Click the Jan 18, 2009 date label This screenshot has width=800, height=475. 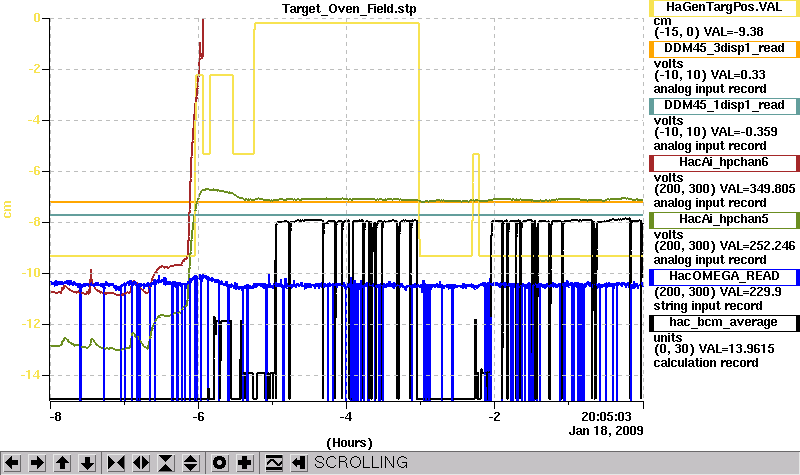tap(606, 431)
